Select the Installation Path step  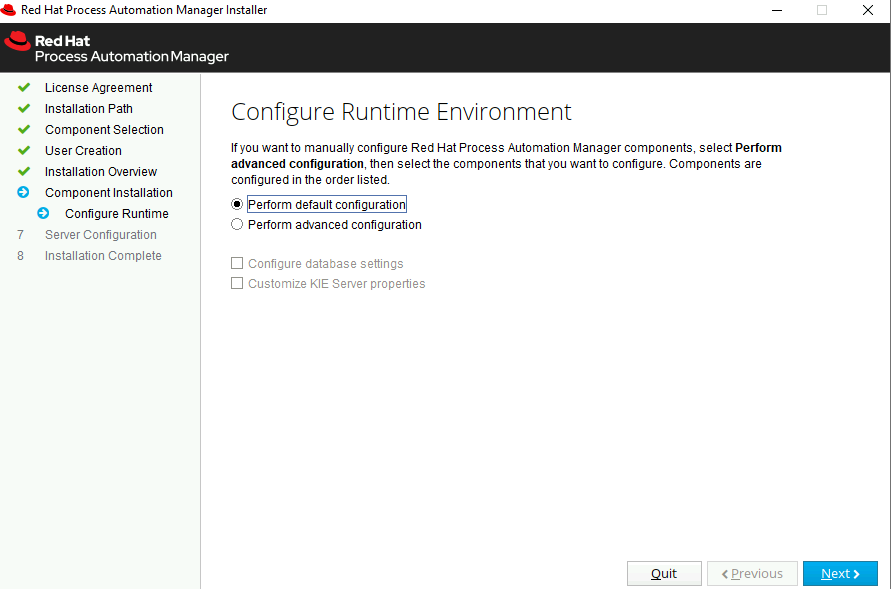pyautogui.click(x=89, y=109)
